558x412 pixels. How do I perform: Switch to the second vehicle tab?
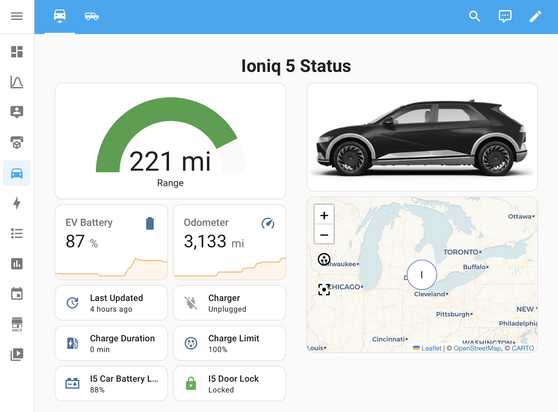pos(92,16)
